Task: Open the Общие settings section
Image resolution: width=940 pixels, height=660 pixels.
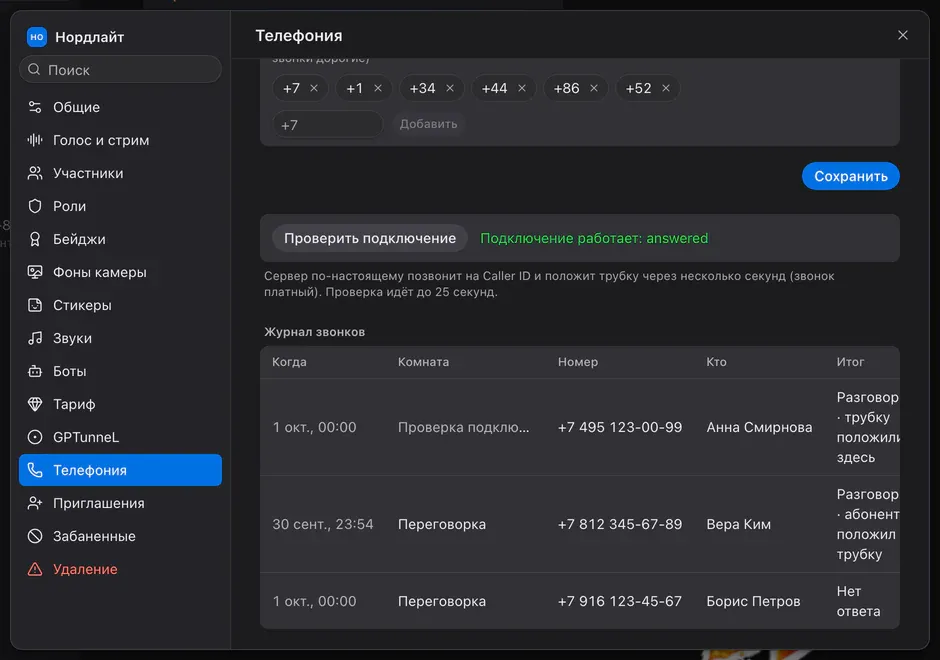Action: 120,107
